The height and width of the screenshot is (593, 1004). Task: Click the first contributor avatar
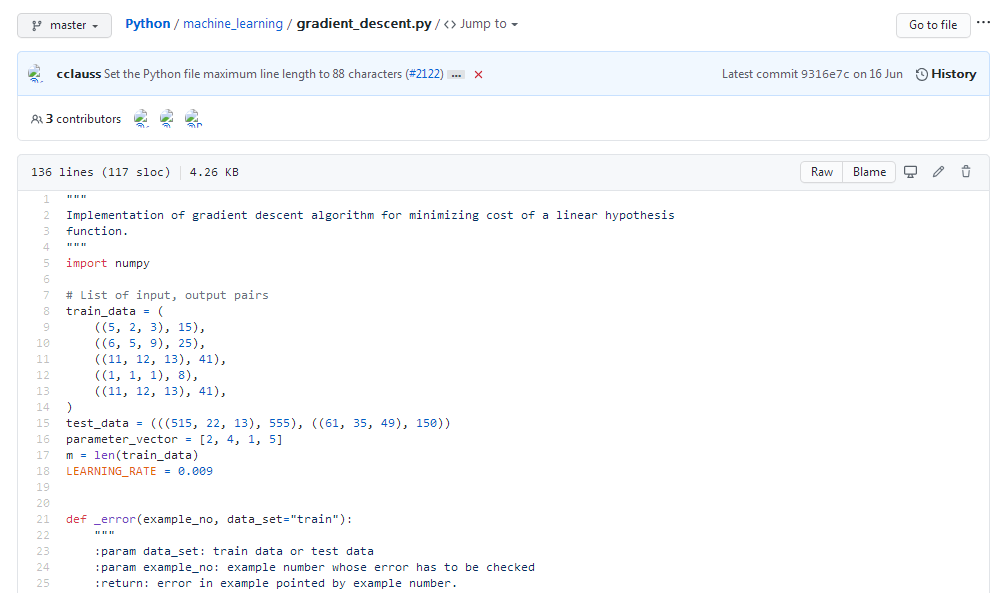click(x=141, y=118)
